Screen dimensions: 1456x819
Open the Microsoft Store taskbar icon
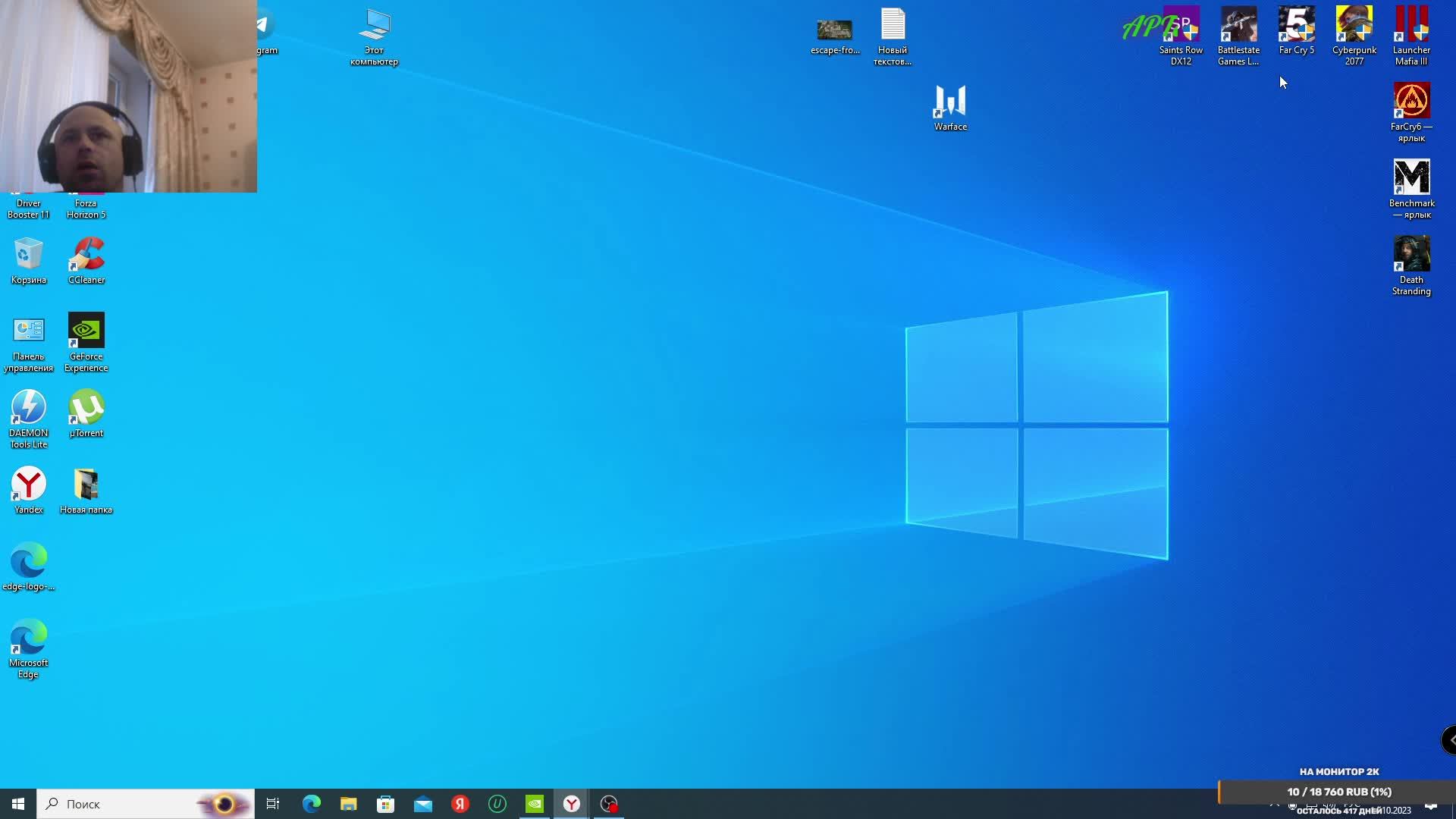pyautogui.click(x=385, y=804)
